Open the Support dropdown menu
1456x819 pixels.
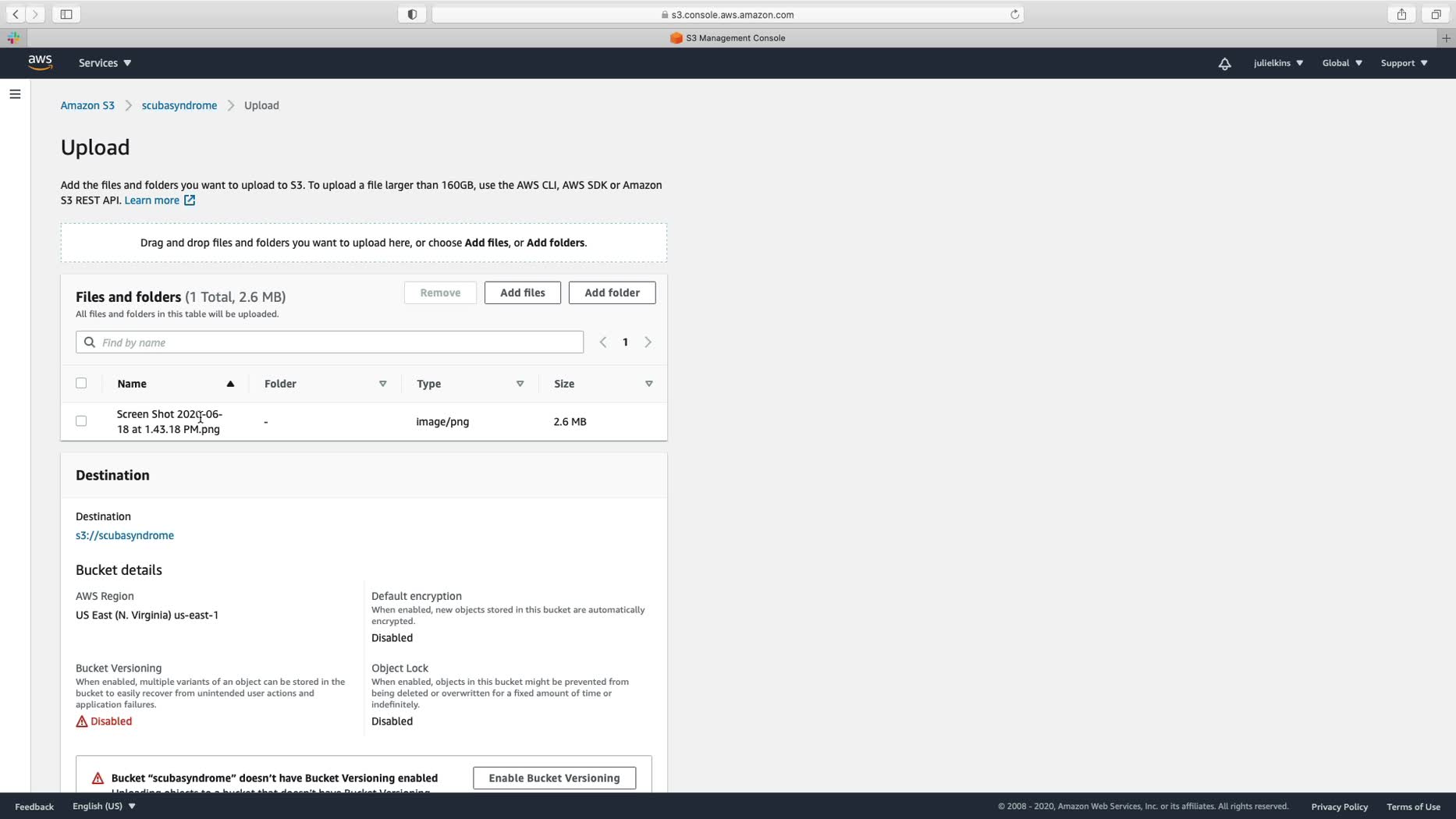1404,63
